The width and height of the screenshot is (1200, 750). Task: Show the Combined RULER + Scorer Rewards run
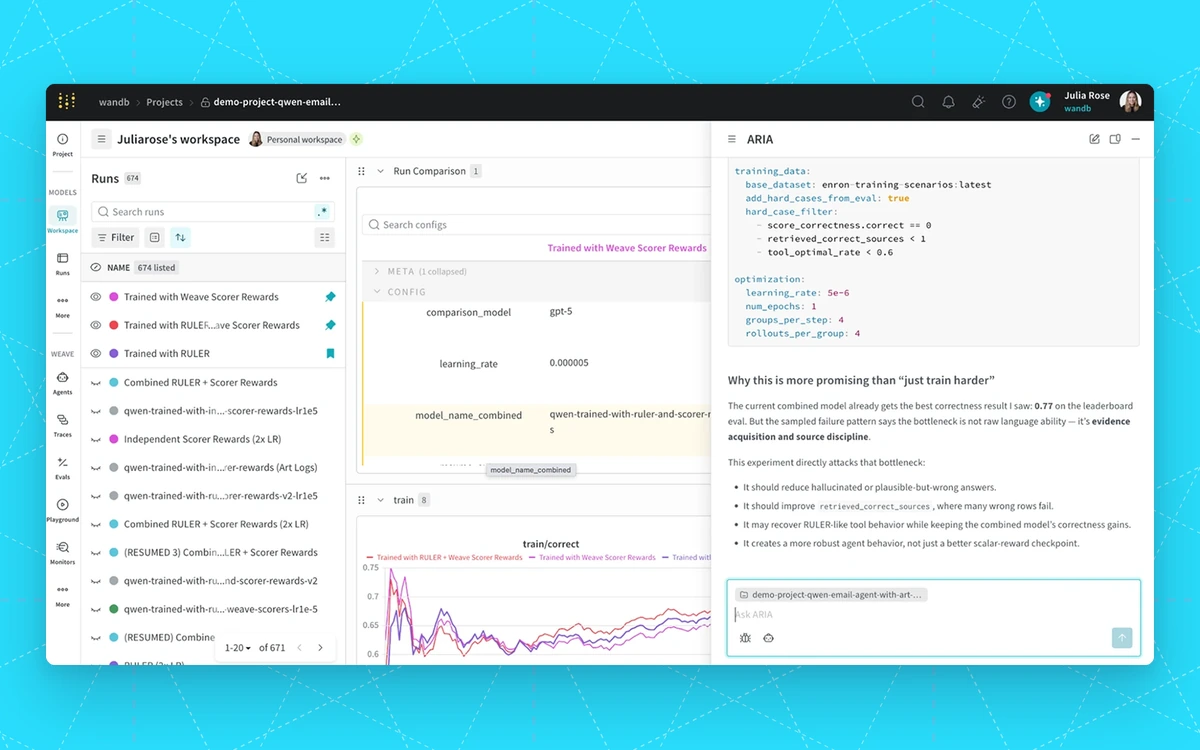(x=96, y=382)
